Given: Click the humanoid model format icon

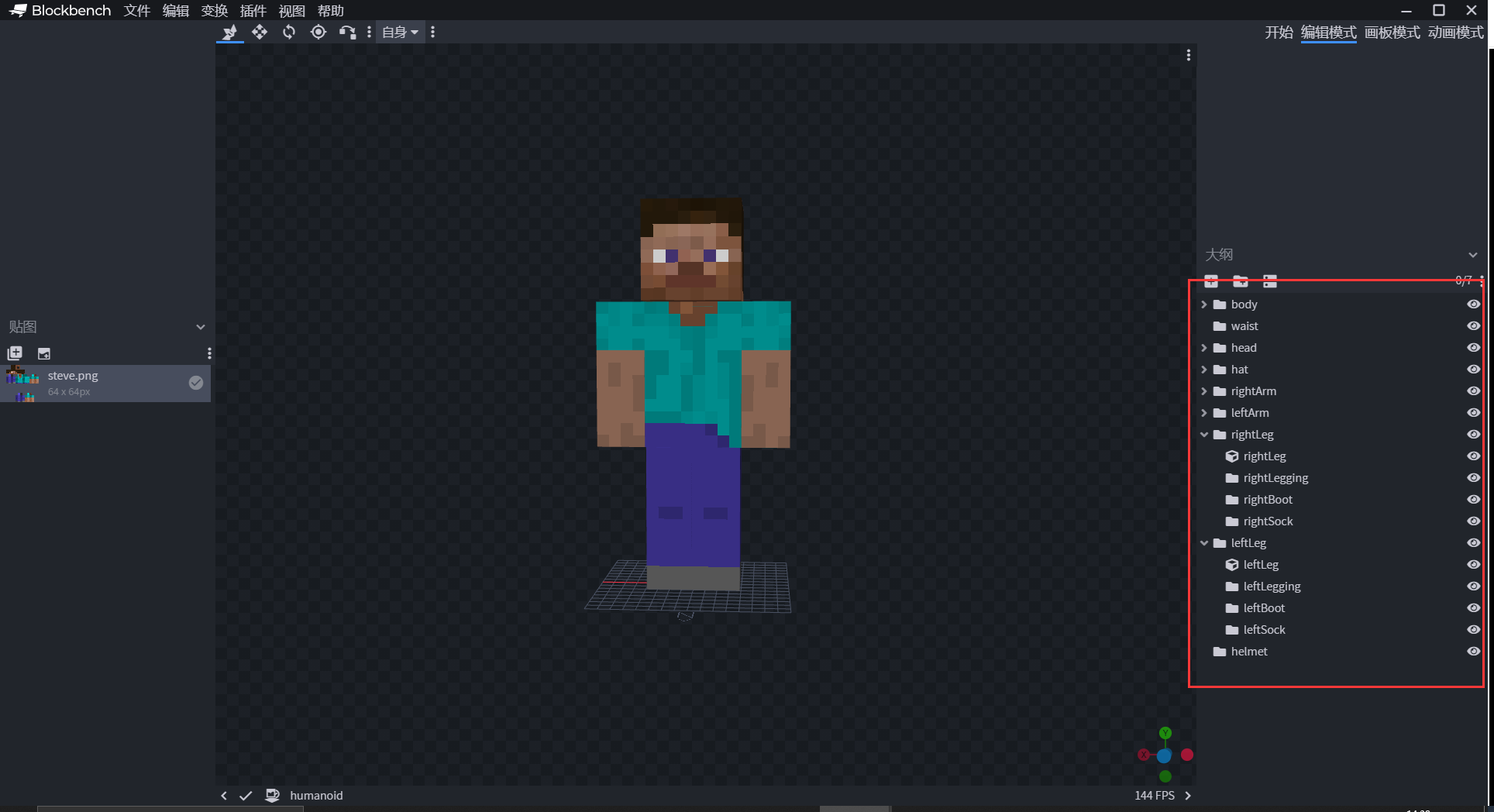Looking at the screenshot, I should [x=273, y=796].
